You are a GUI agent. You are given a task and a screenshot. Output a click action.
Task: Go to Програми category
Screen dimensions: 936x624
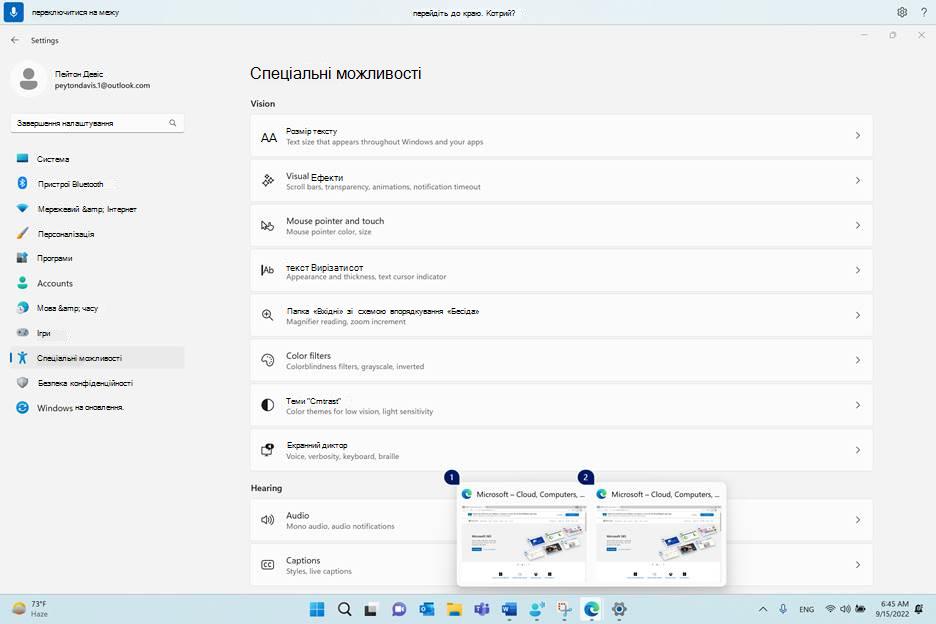point(97,258)
